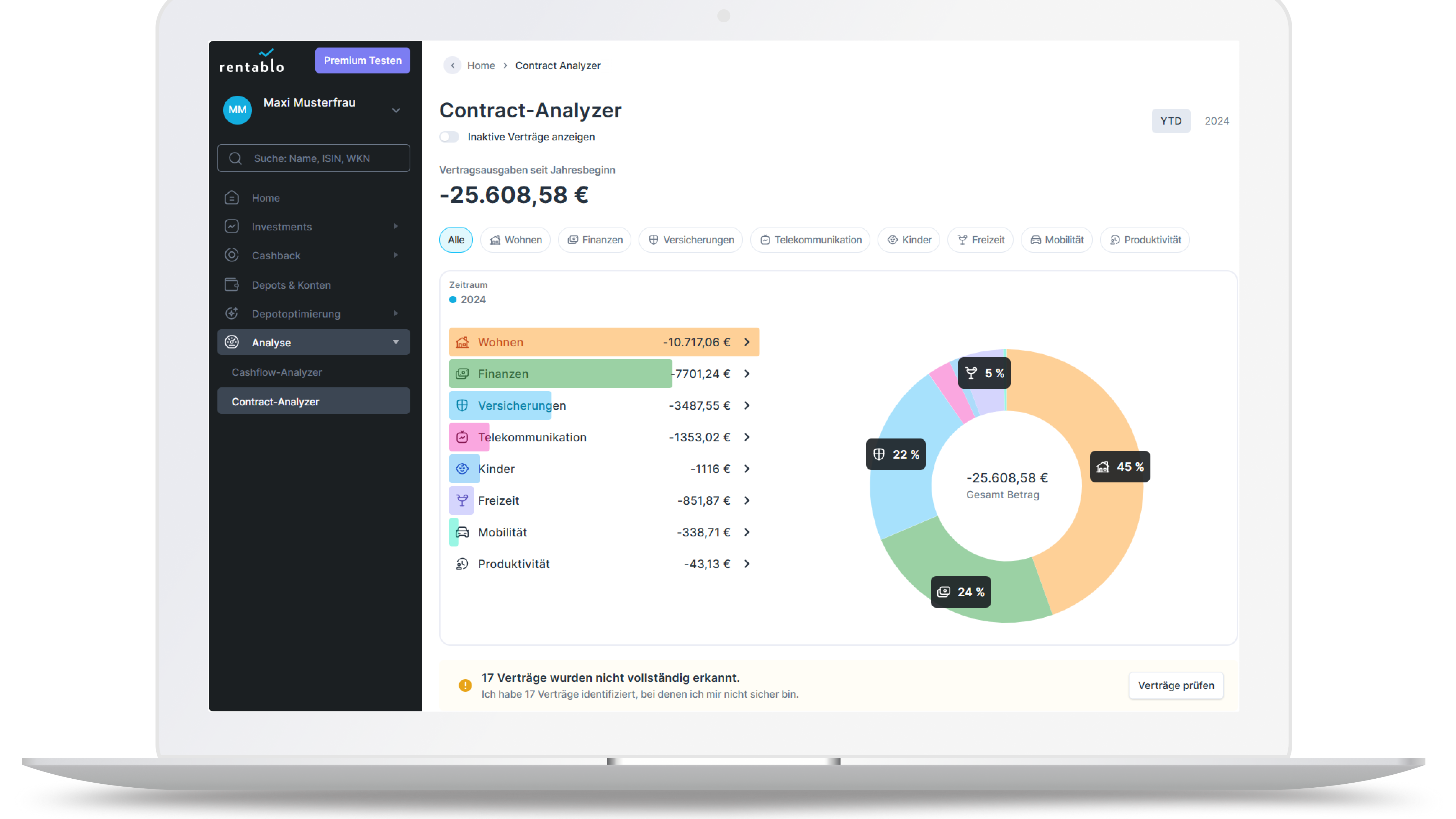Open Freizeit details chevron

tap(747, 501)
